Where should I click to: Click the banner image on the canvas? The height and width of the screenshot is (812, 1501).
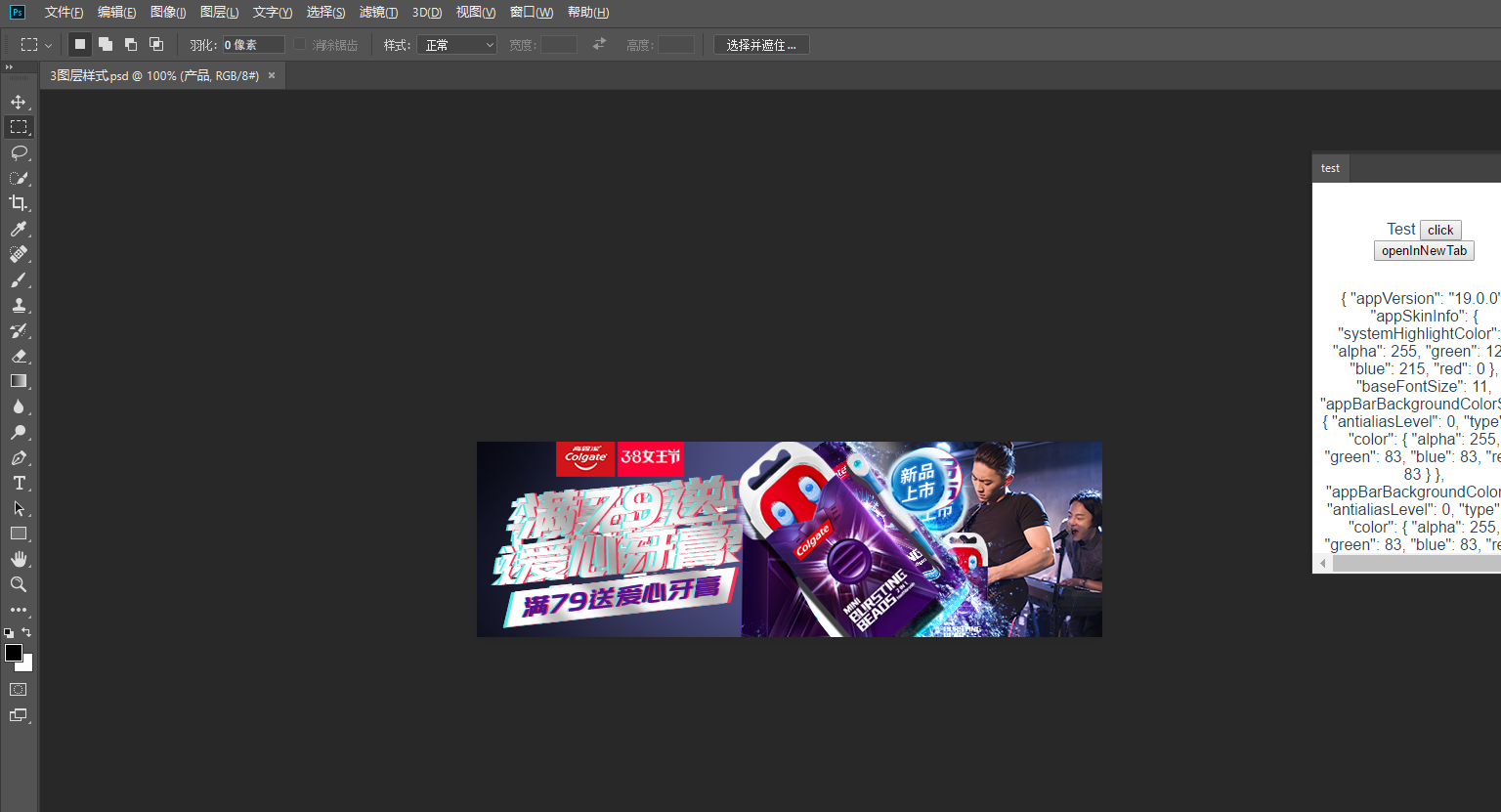790,539
